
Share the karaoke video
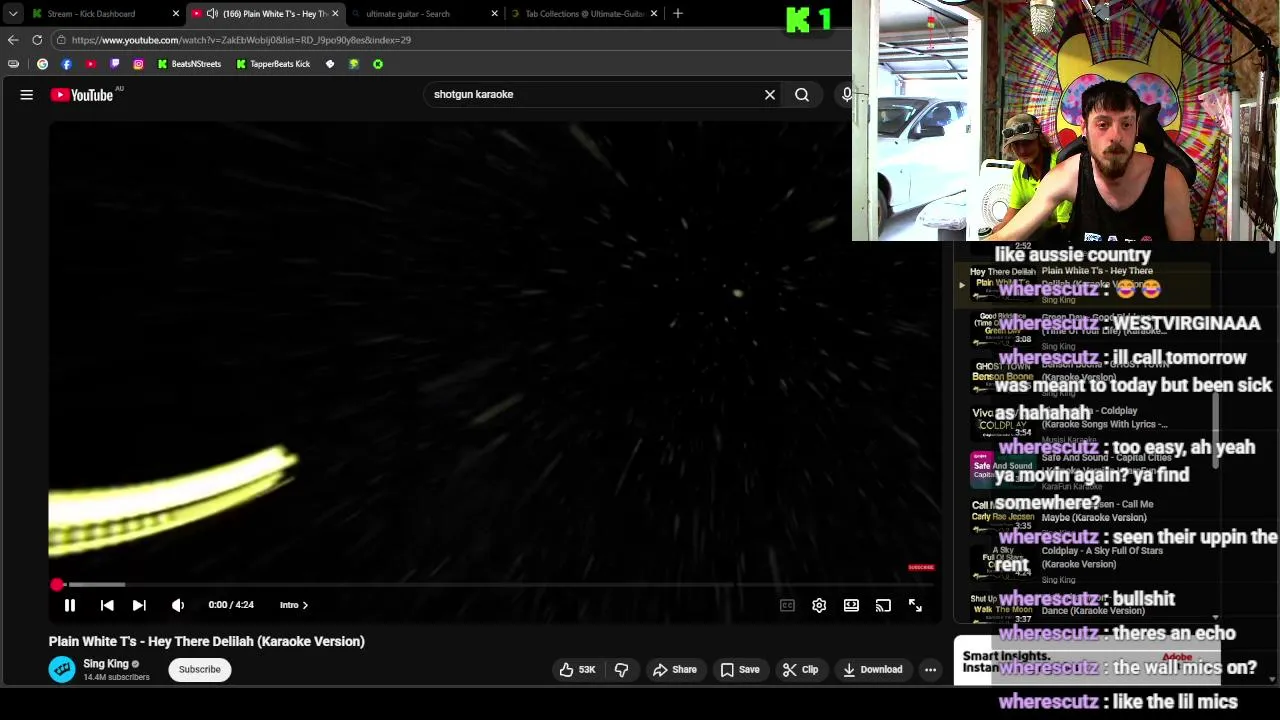pyautogui.click(x=674, y=670)
